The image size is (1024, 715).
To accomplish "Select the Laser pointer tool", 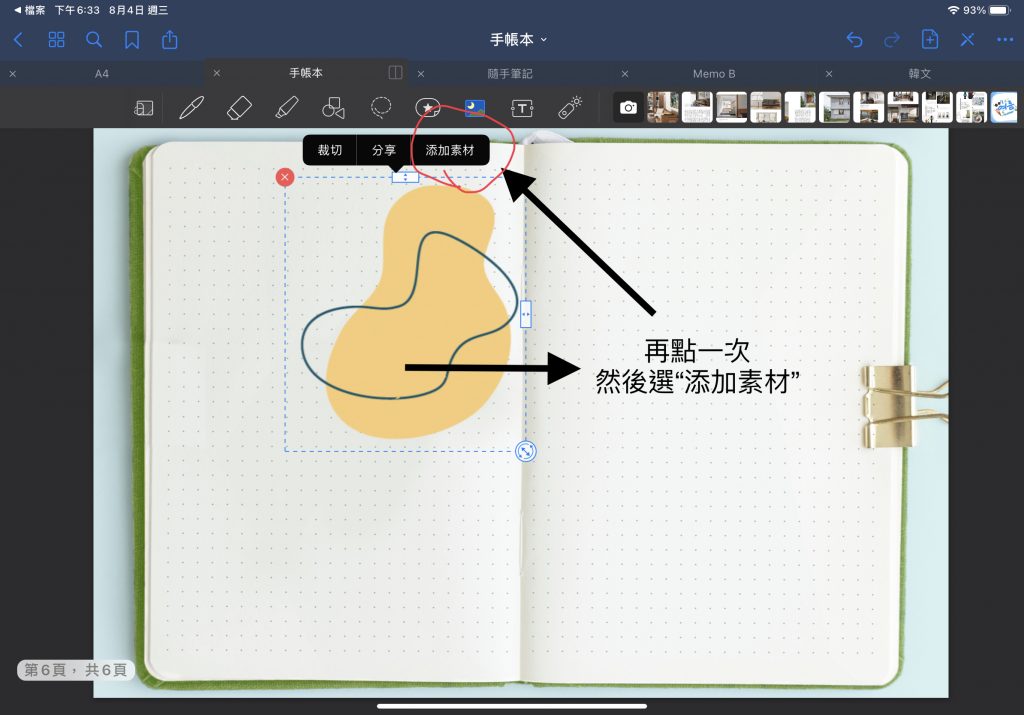I will click(x=569, y=107).
